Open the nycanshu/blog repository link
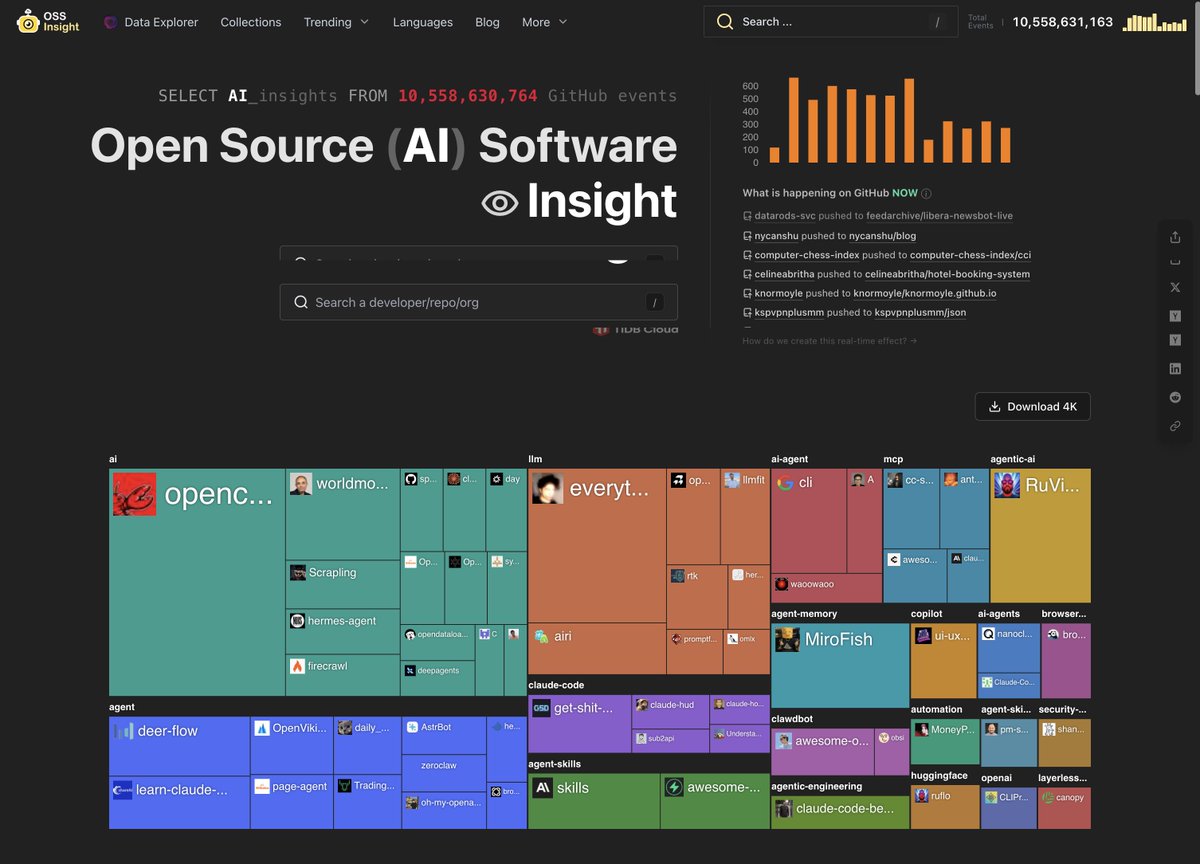 tap(882, 236)
